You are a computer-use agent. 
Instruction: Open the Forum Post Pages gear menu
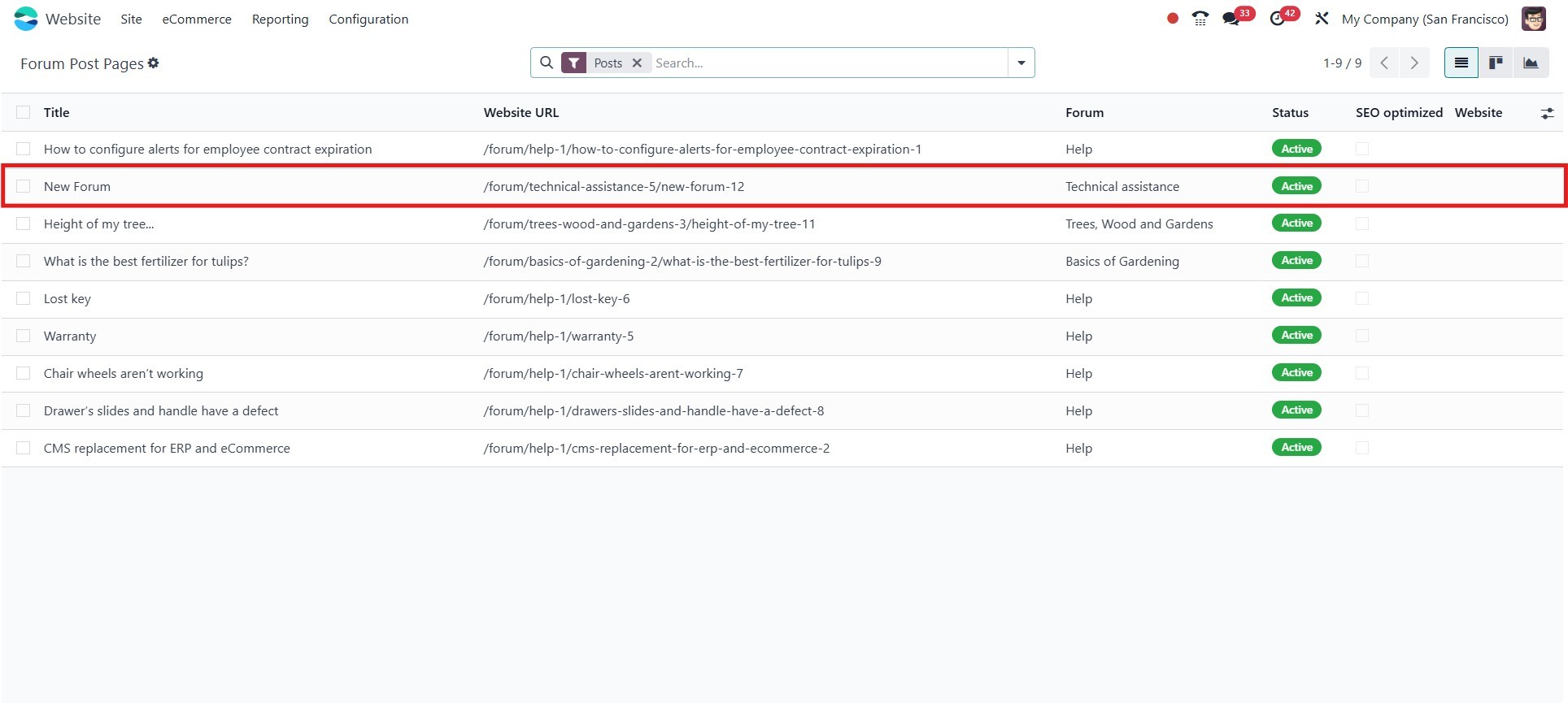click(x=154, y=63)
